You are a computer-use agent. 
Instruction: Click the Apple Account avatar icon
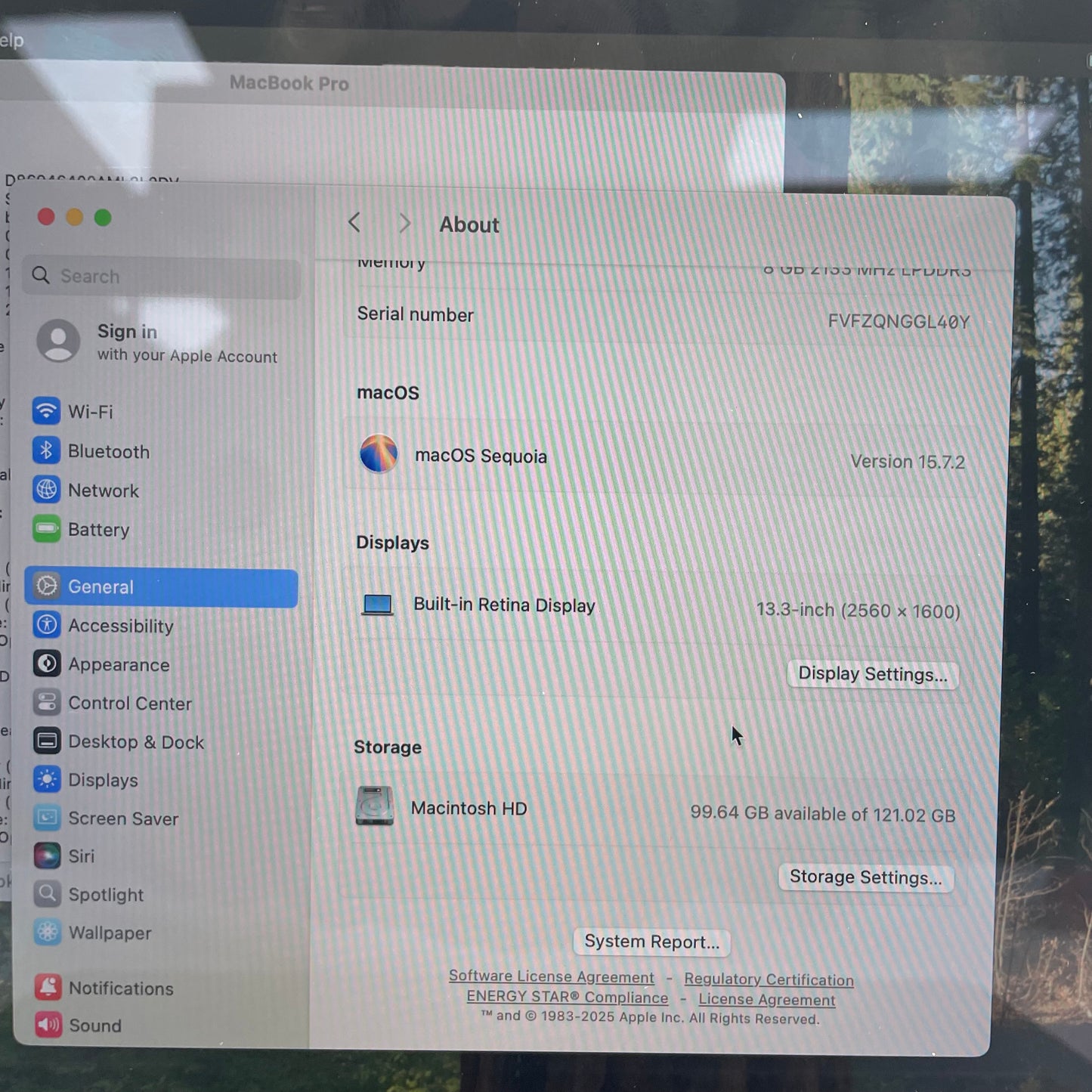(x=58, y=340)
